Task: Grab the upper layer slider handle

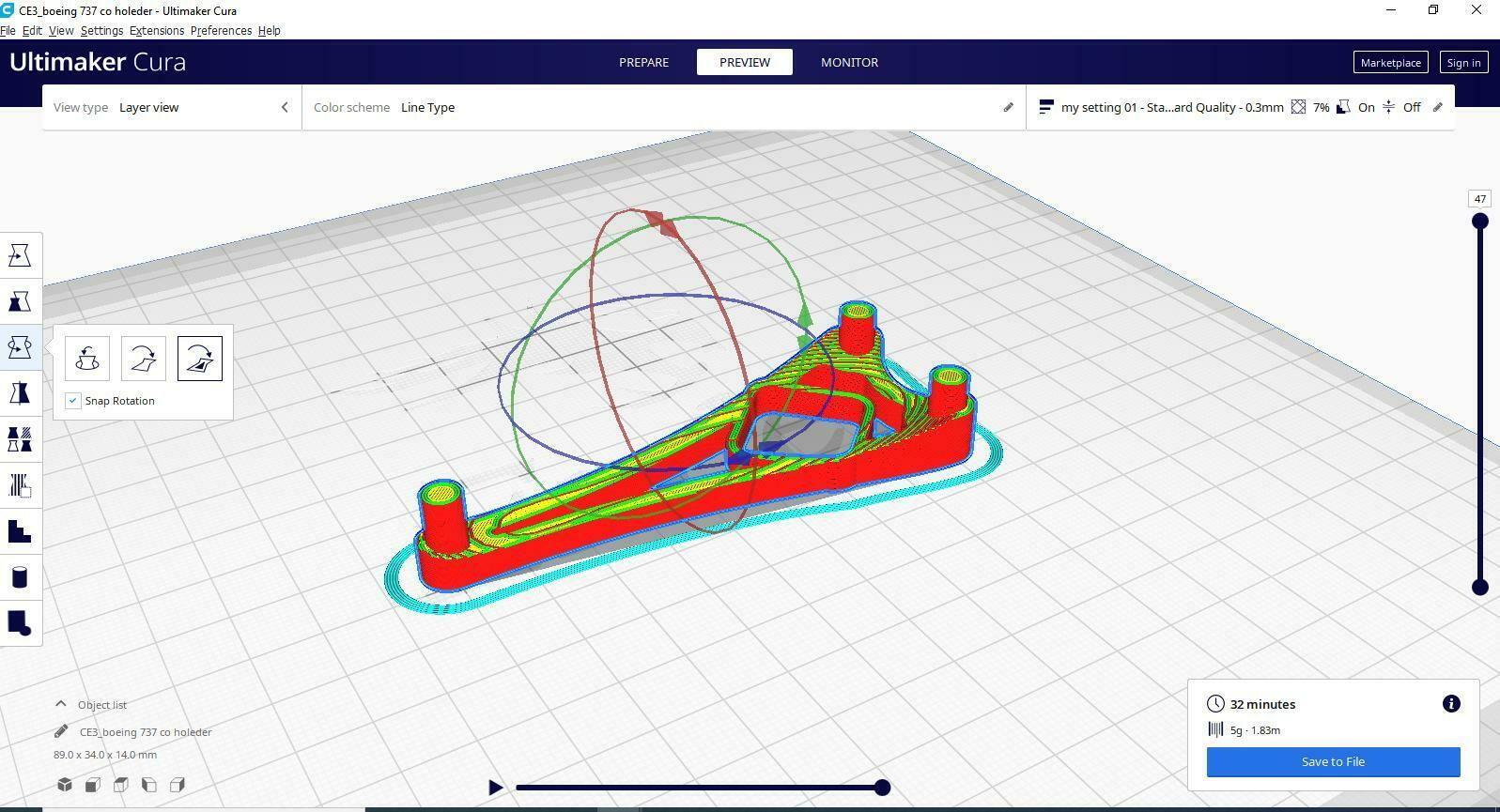Action: pyautogui.click(x=1480, y=222)
